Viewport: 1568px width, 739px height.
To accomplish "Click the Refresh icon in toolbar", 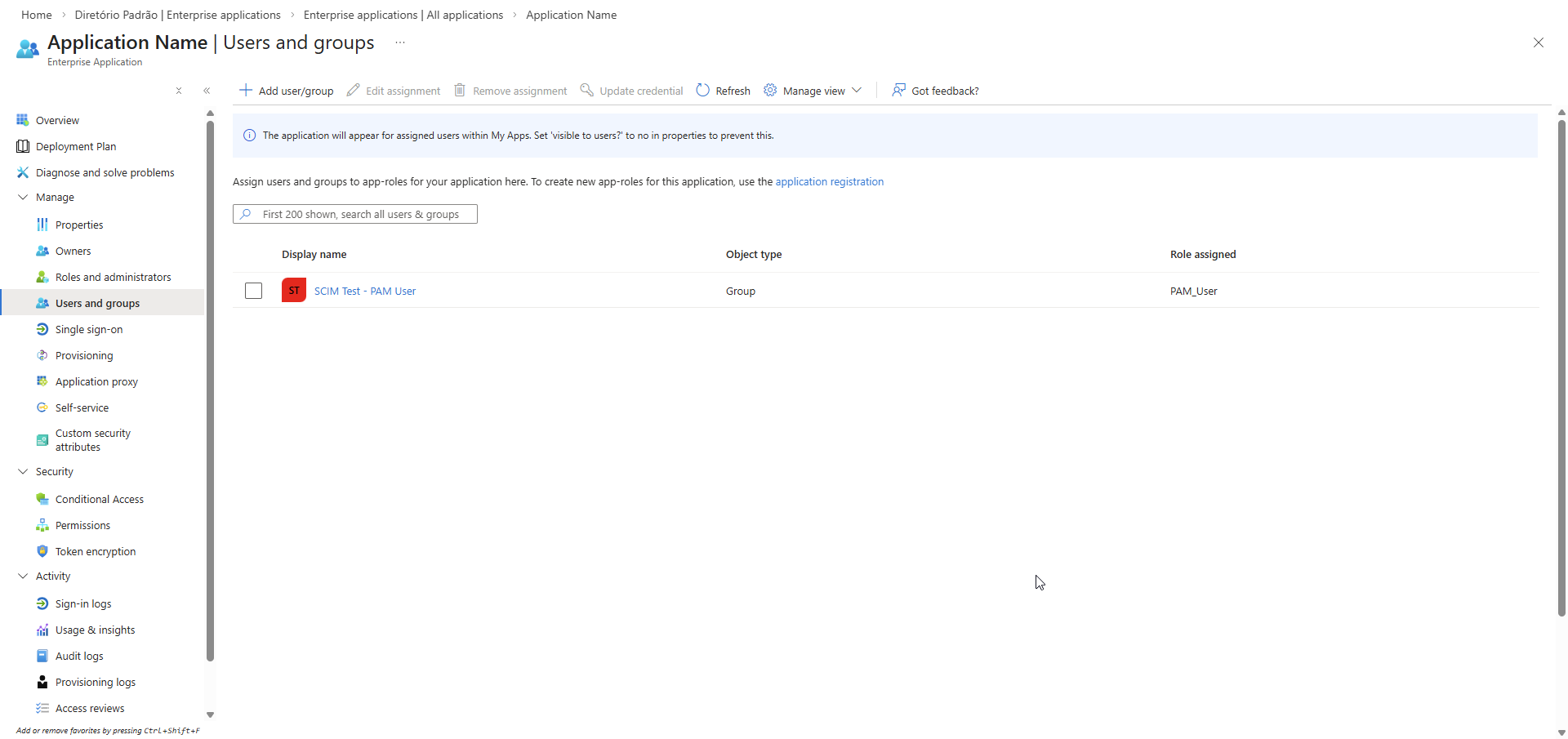I will click(x=702, y=90).
